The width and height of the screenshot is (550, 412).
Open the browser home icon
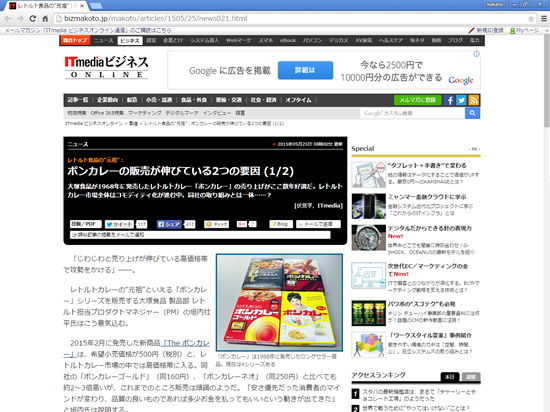pyautogui.click(x=45, y=19)
